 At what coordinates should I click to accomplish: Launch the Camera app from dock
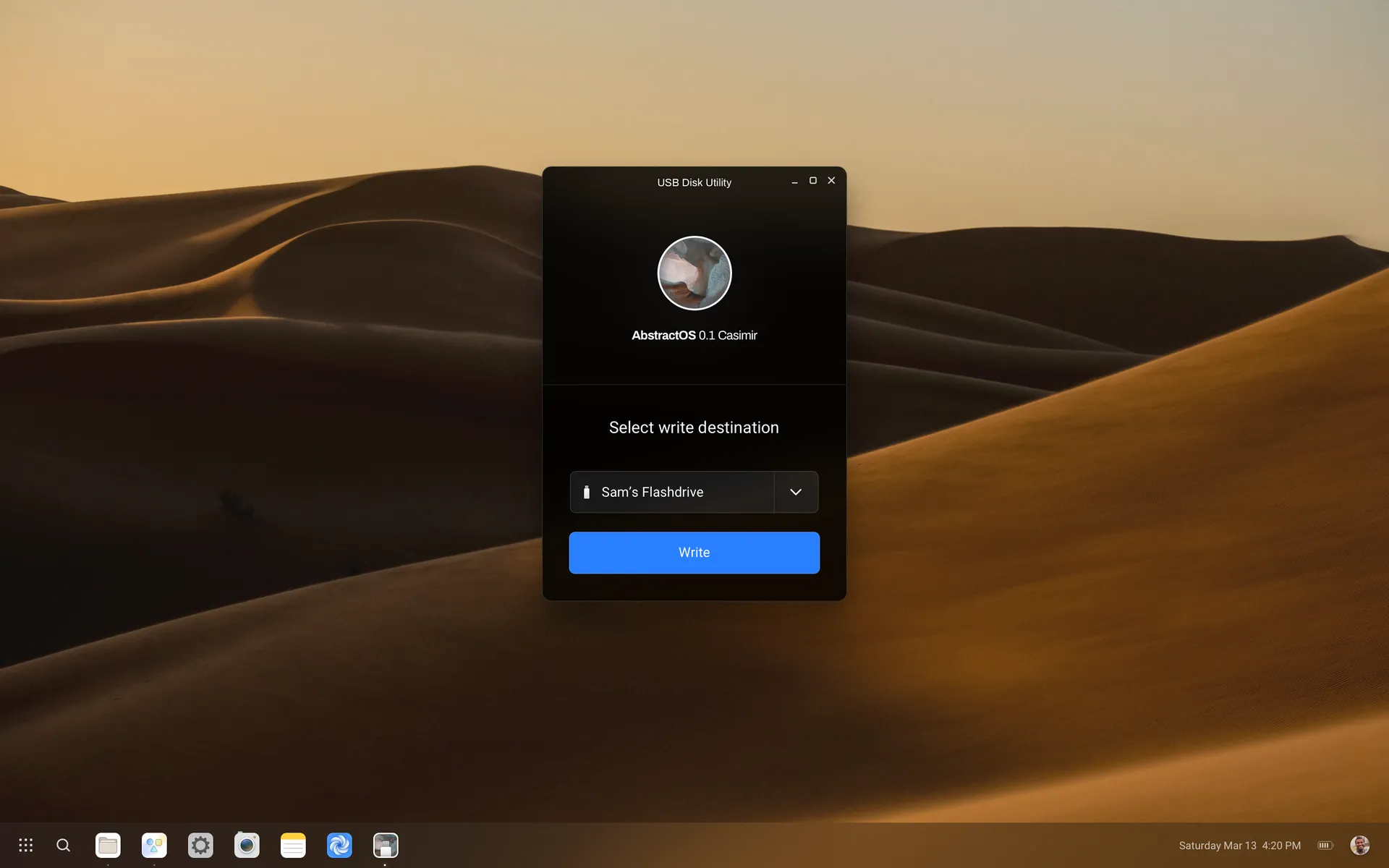coord(247,845)
